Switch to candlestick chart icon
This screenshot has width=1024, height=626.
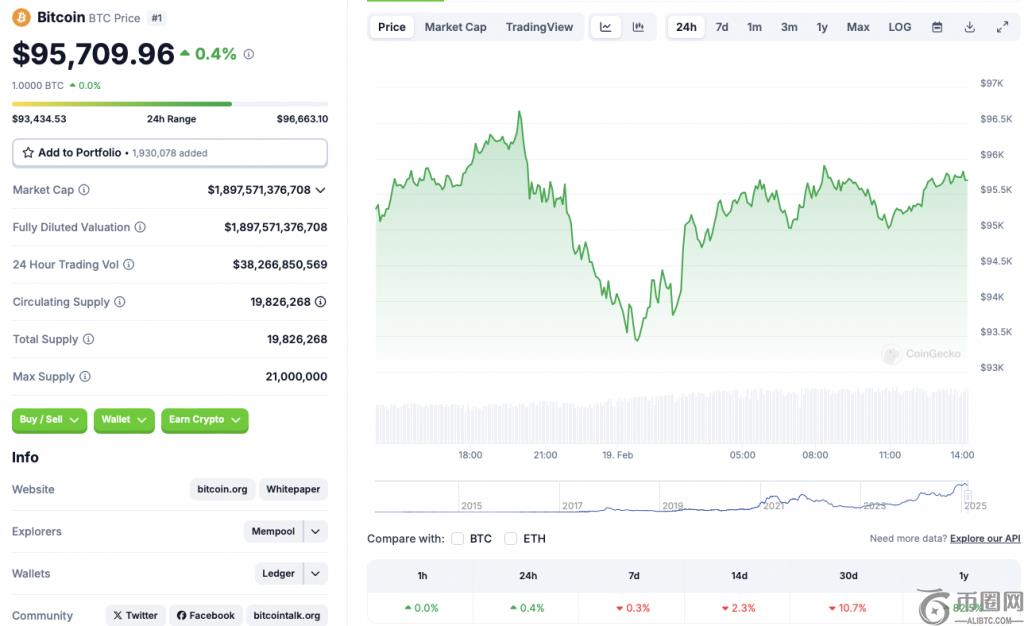pos(638,27)
